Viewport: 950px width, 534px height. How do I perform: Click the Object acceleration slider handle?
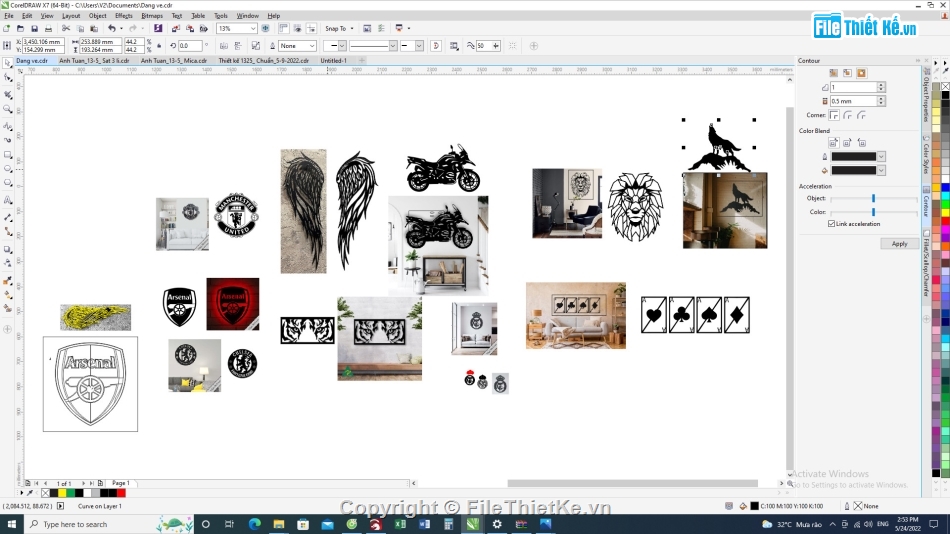point(873,198)
